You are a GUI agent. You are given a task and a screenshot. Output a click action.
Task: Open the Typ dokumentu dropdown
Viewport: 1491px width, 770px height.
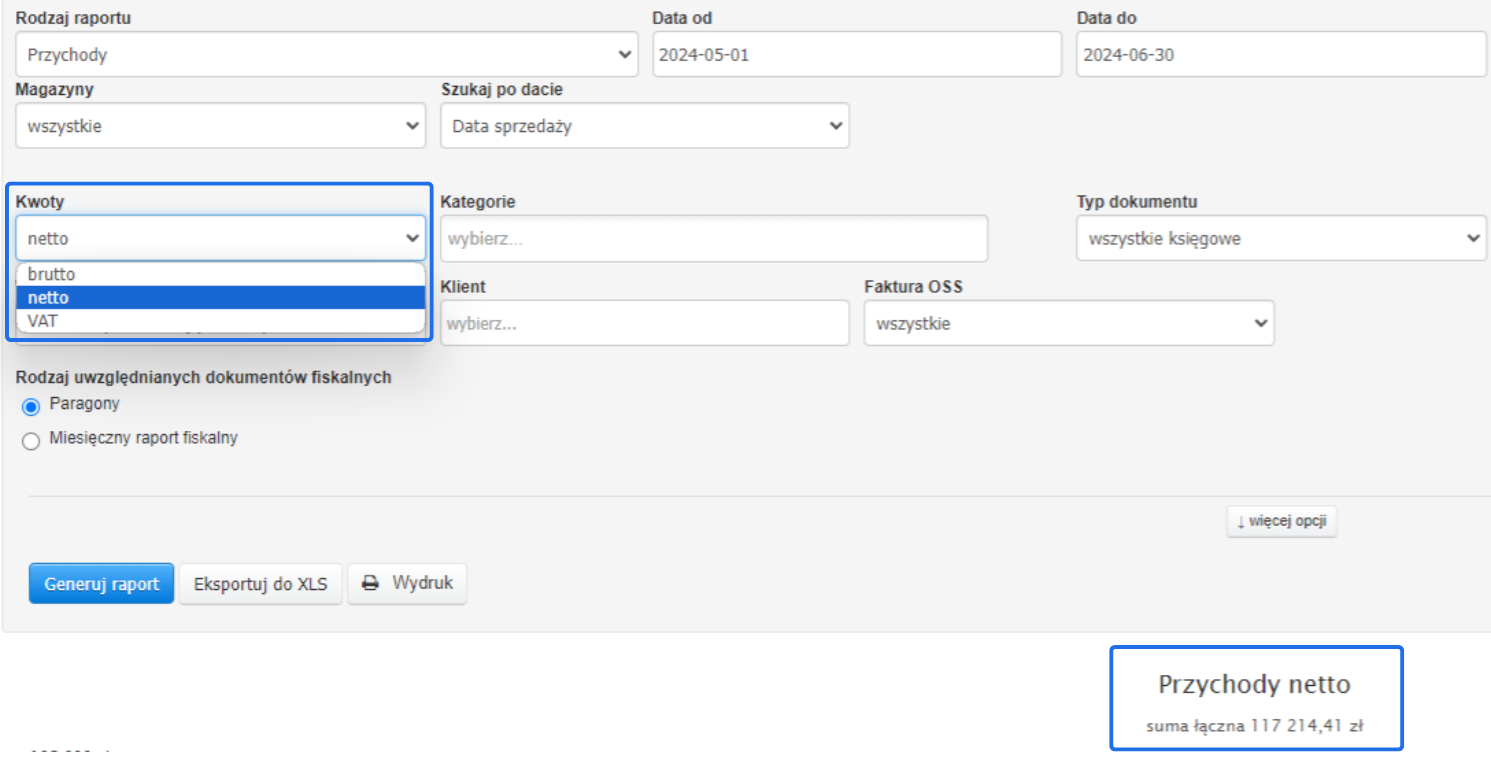point(1281,239)
